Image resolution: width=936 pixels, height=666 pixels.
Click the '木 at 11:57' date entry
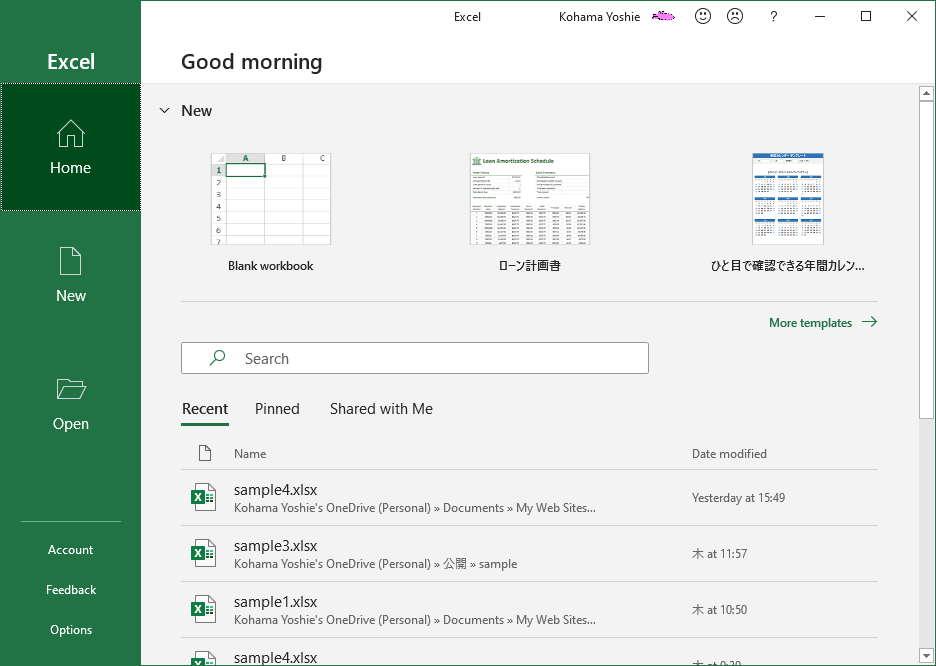click(x=719, y=554)
